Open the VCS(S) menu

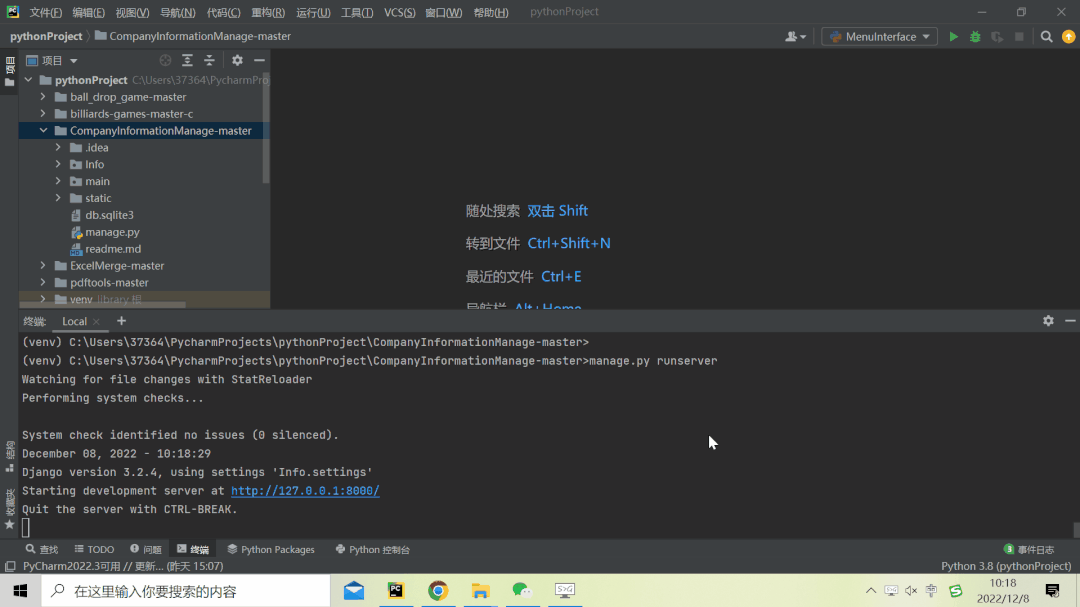[x=399, y=12]
